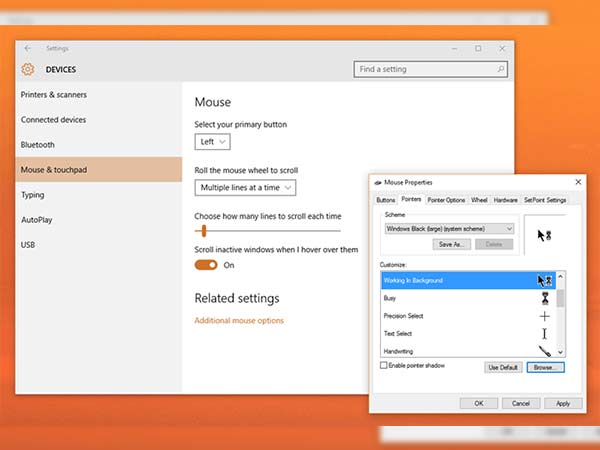Select the Precision Select crosshair icon

point(544,316)
